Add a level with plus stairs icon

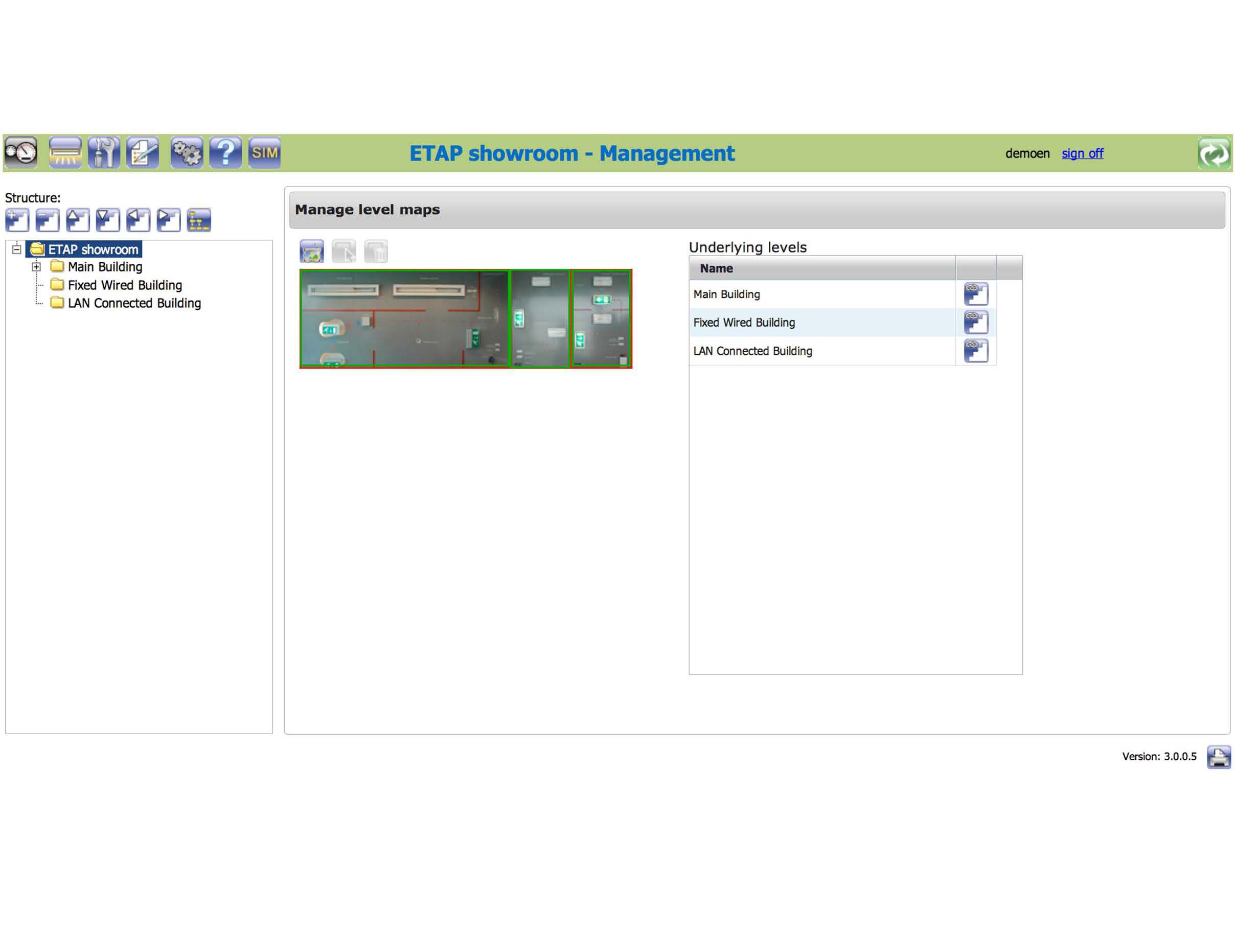[17, 220]
